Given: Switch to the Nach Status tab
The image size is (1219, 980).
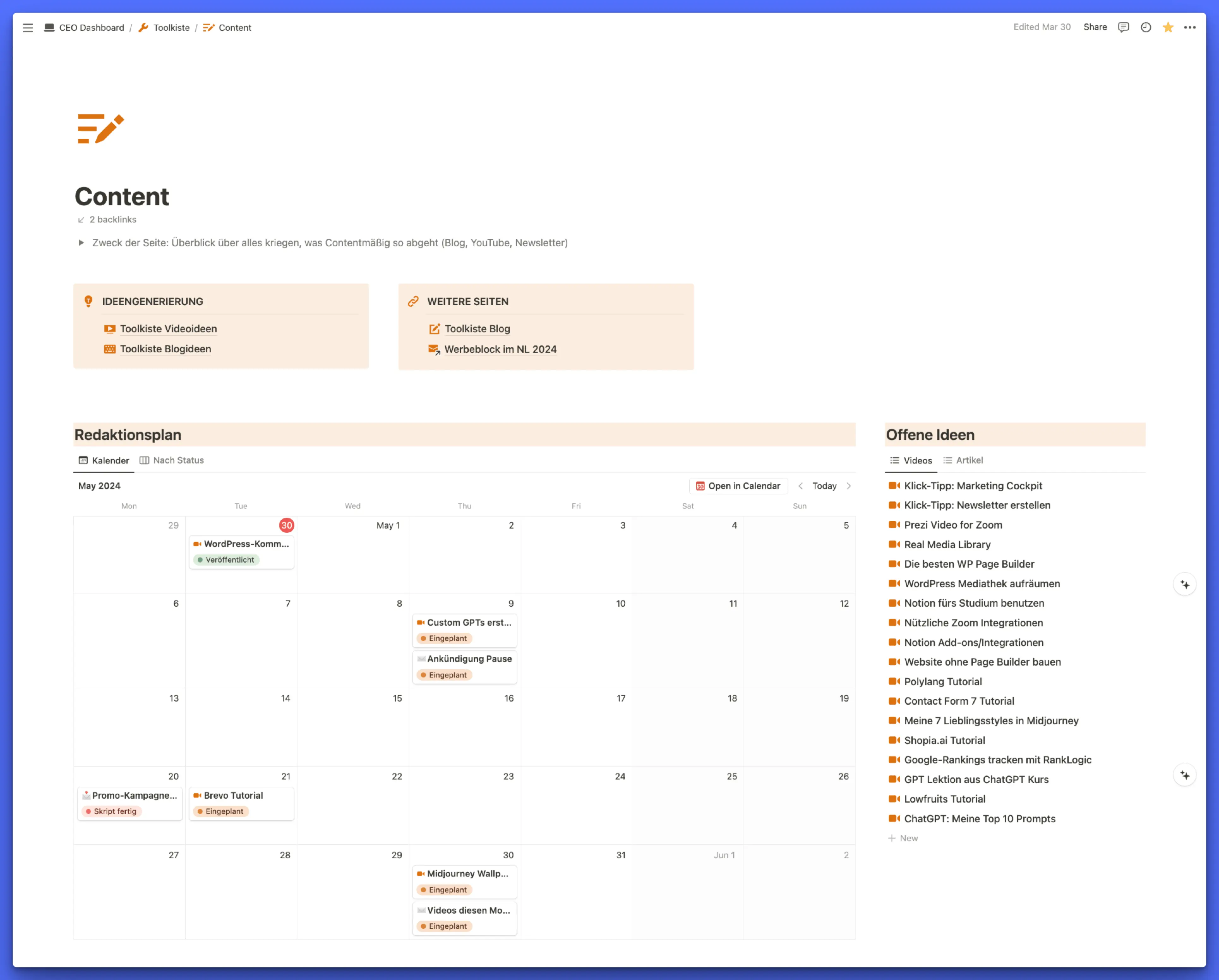Looking at the screenshot, I should (172, 461).
